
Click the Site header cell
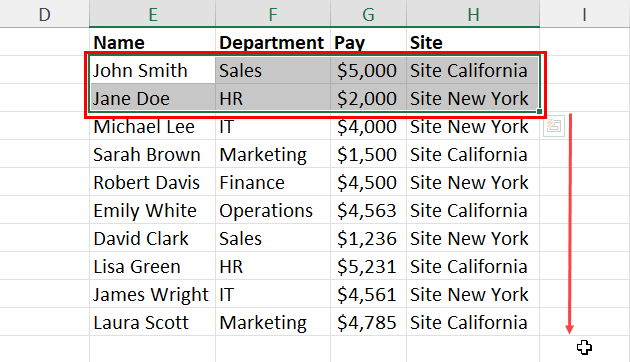tap(473, 42)
